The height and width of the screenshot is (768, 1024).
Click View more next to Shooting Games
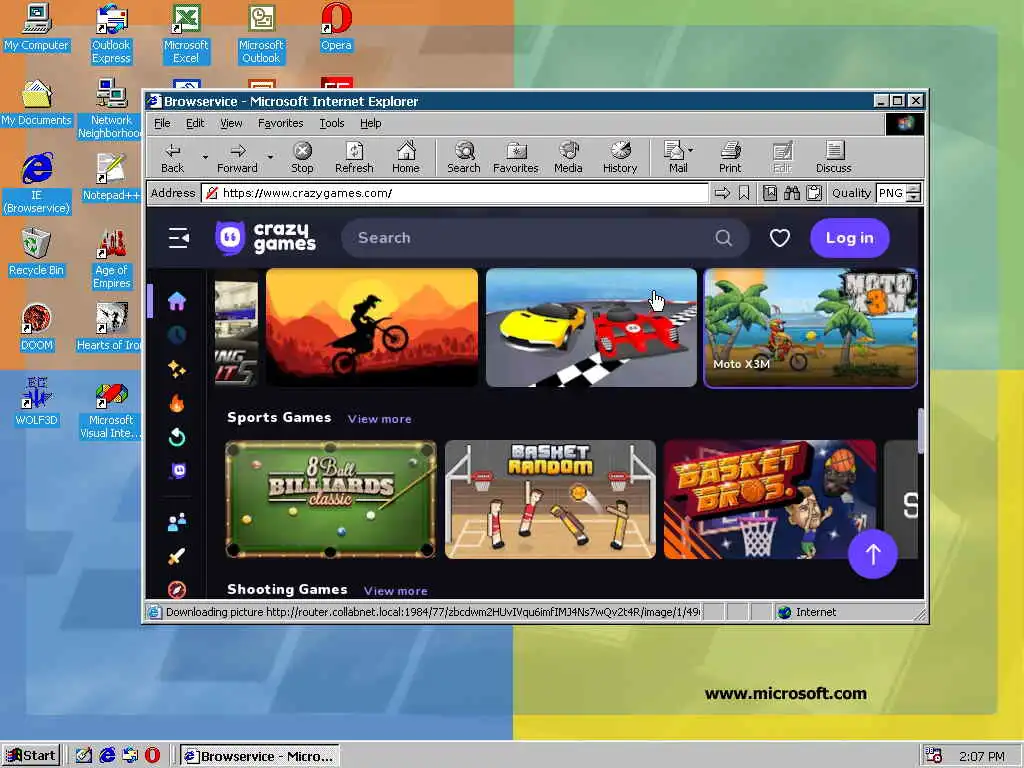[x=395, y=590]
